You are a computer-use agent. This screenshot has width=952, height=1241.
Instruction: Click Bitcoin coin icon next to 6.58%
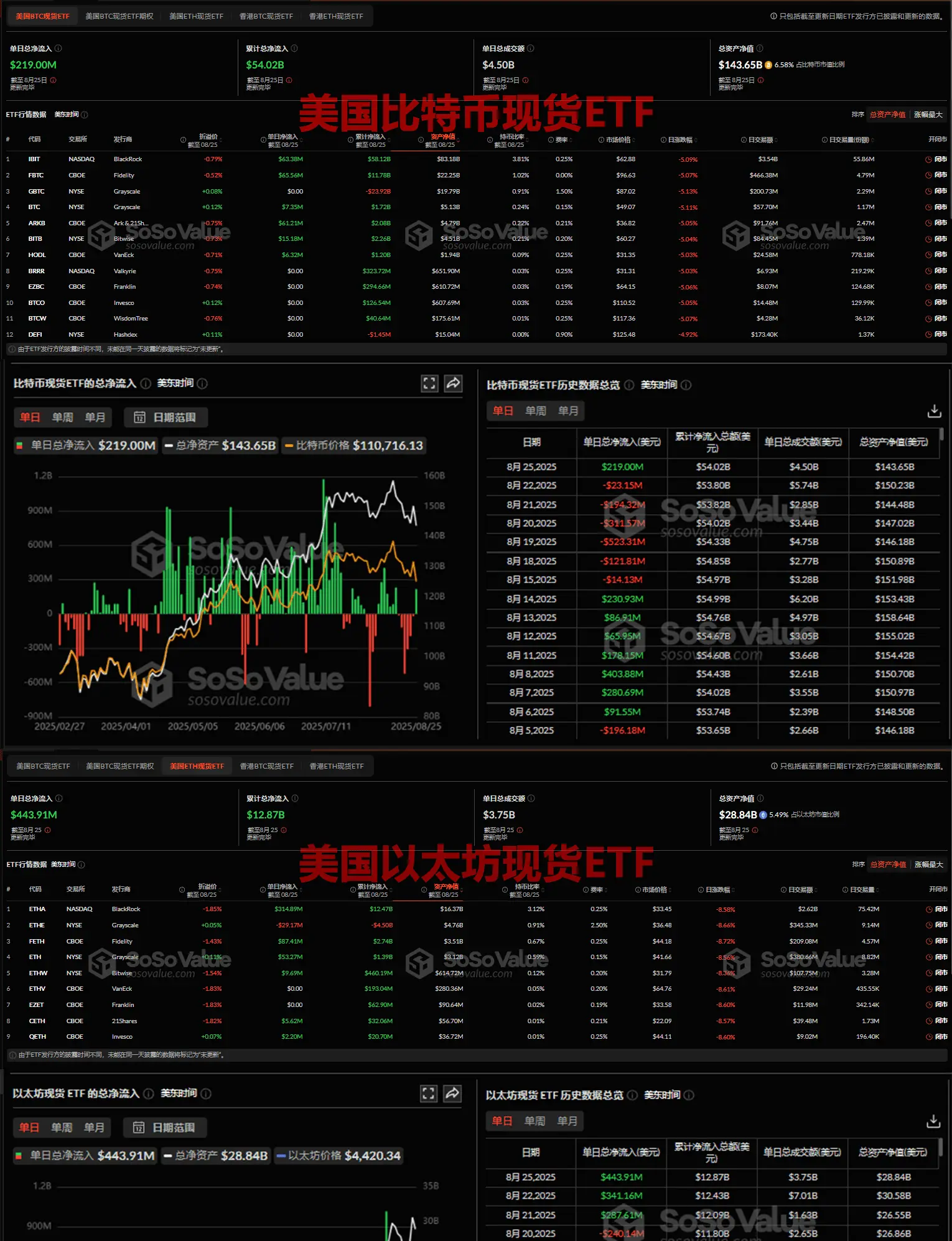click(x=768, y=65)
